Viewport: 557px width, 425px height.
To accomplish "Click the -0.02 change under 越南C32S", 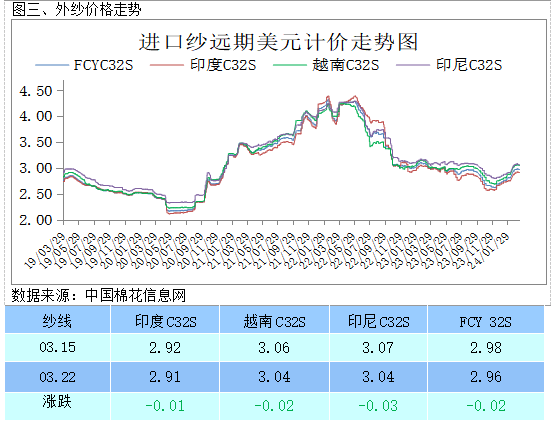I will point(274,406).
